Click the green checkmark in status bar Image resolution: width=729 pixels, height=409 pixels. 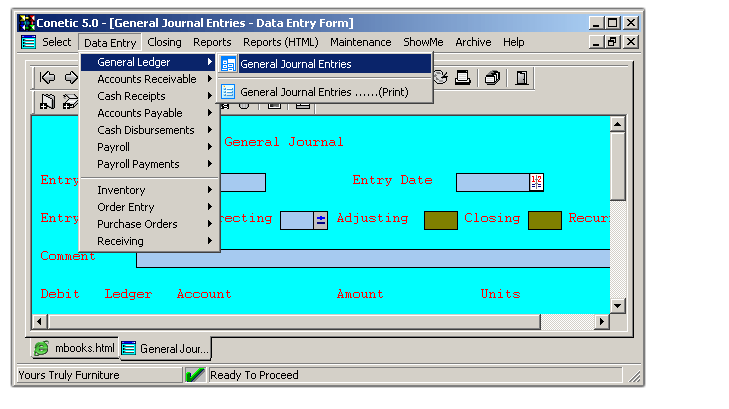[x=195, y=375]
